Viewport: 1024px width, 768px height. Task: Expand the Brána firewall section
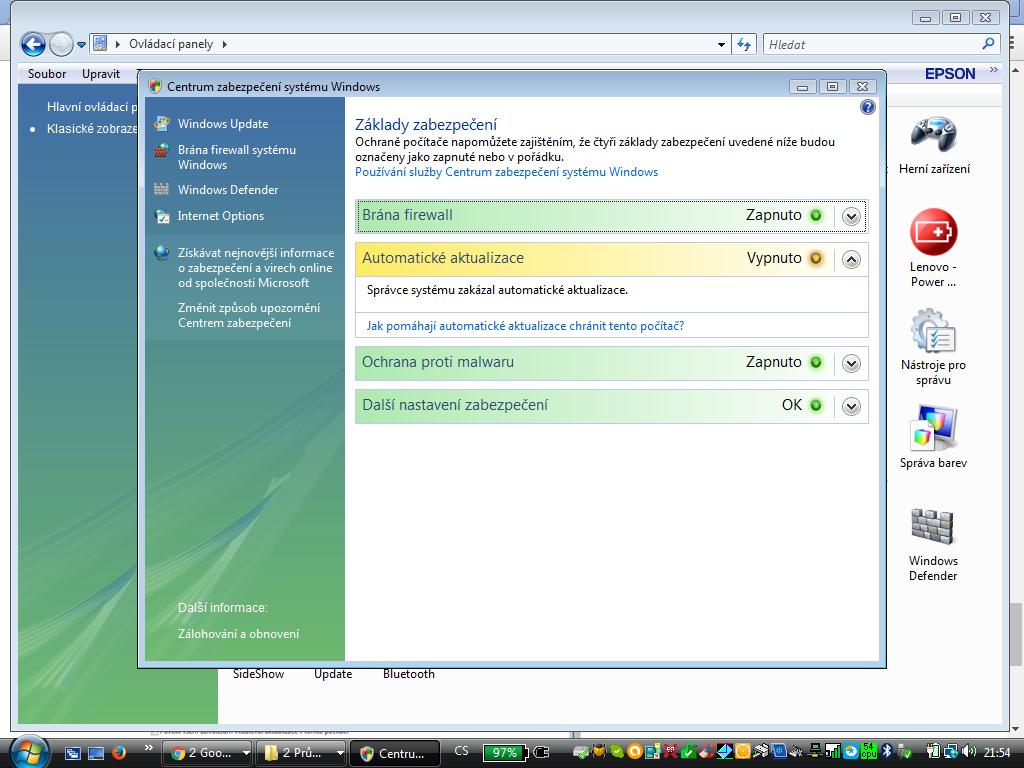[x=850, y=216]
